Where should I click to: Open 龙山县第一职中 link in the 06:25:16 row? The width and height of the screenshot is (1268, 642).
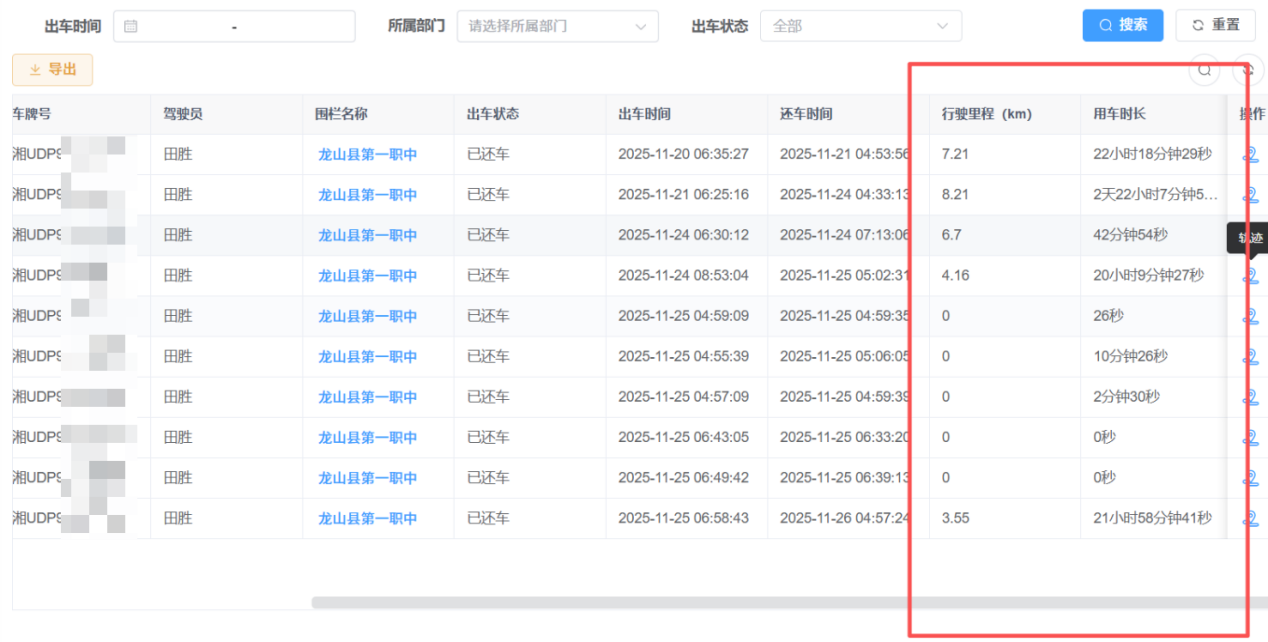click(x=367, y=195)
